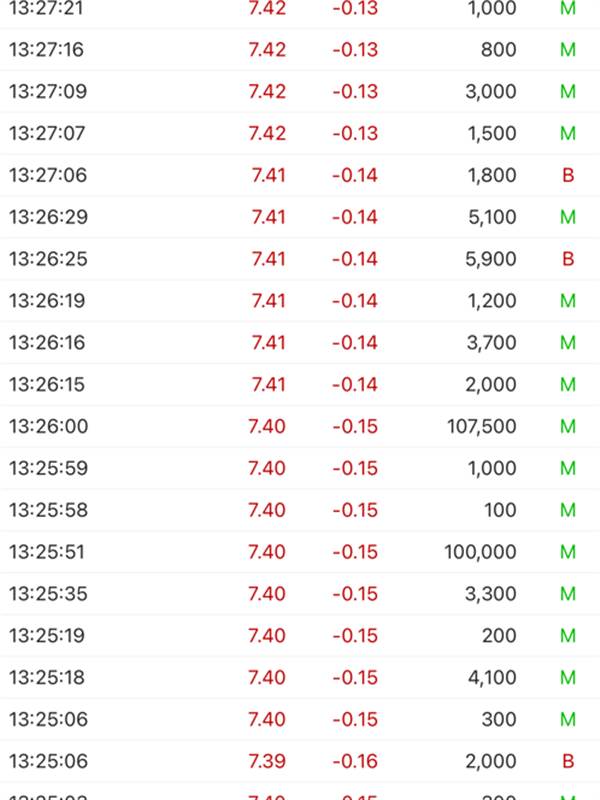Click the 107,500 volume at 13:26:00
The height and width of the screenshot is (800, 600).
pos(482,426)
